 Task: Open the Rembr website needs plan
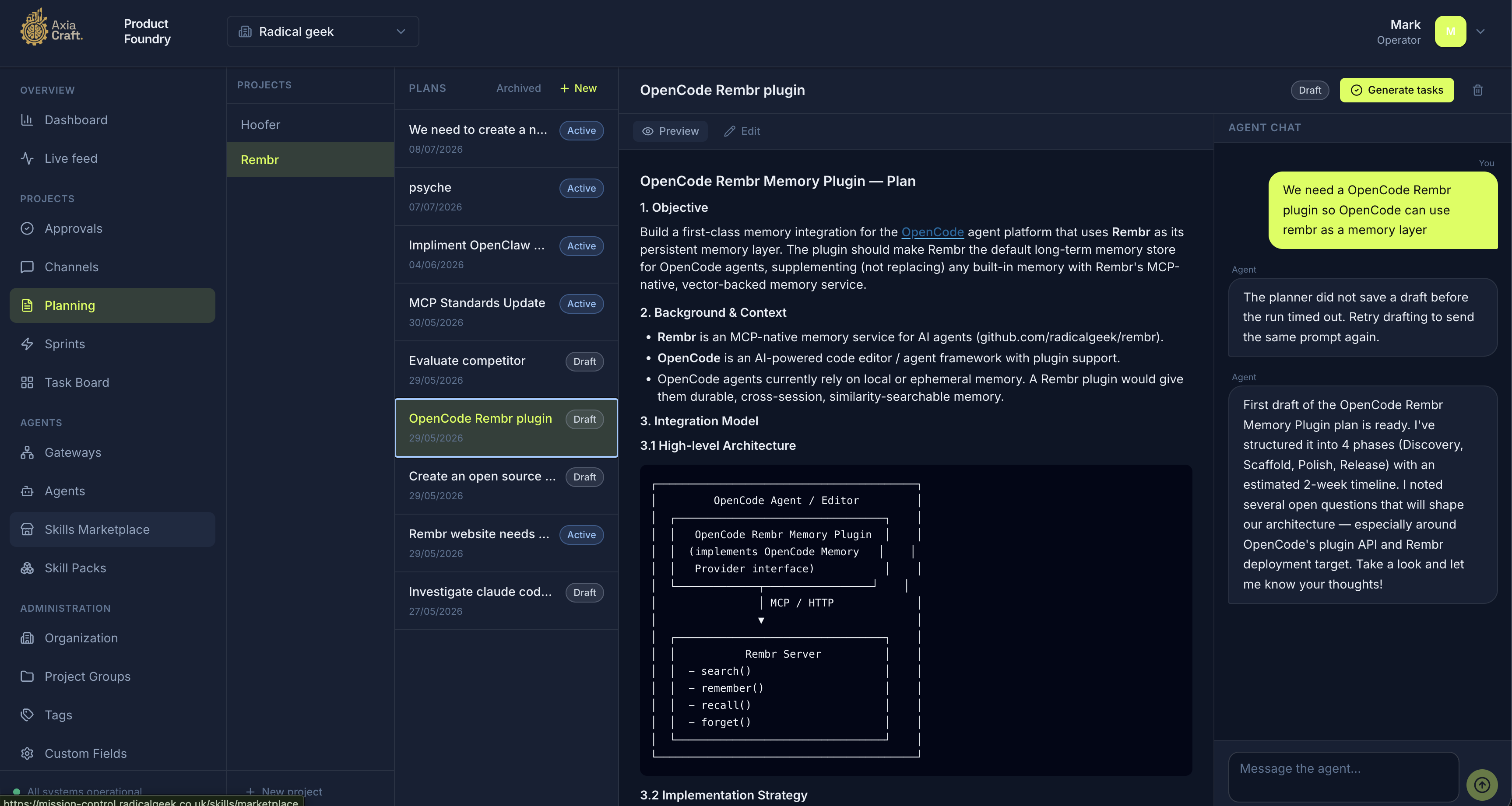pyautogui.click(x=506, y=543)
